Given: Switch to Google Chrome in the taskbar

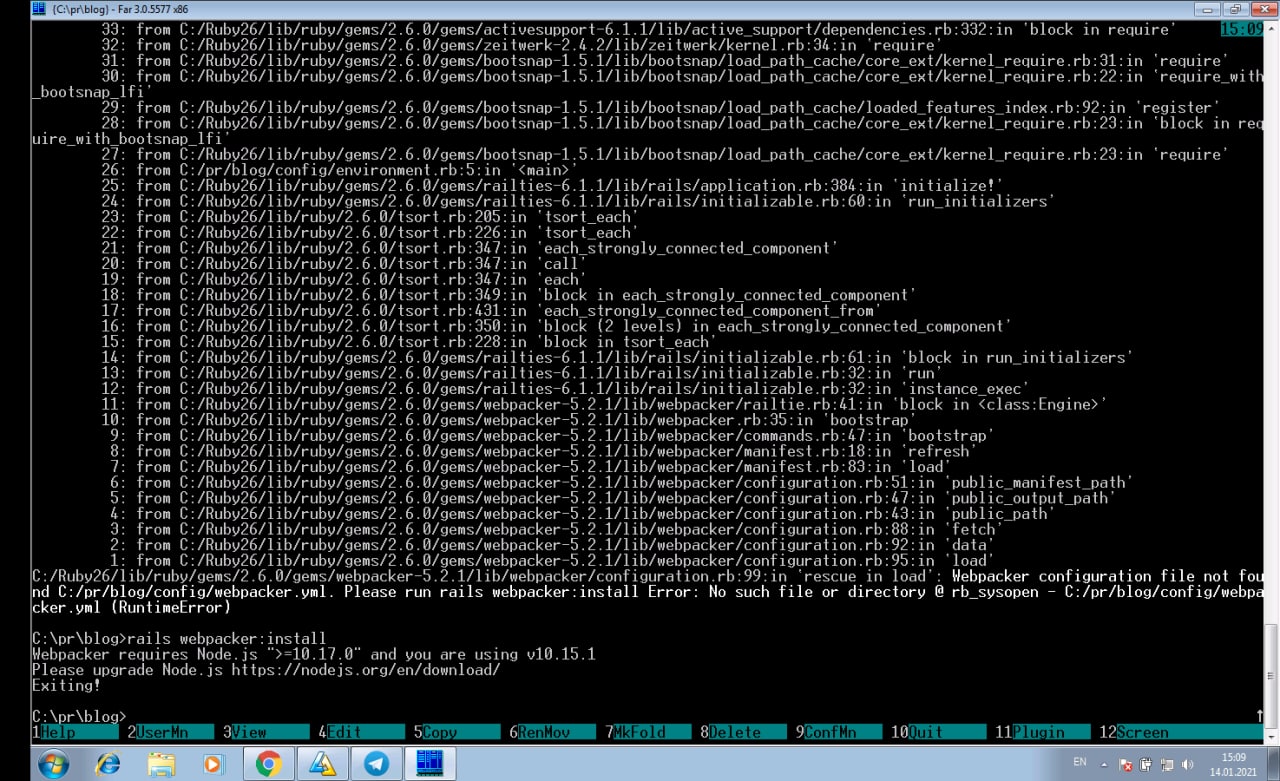Looking at the screenshot, I should (268, 764).
